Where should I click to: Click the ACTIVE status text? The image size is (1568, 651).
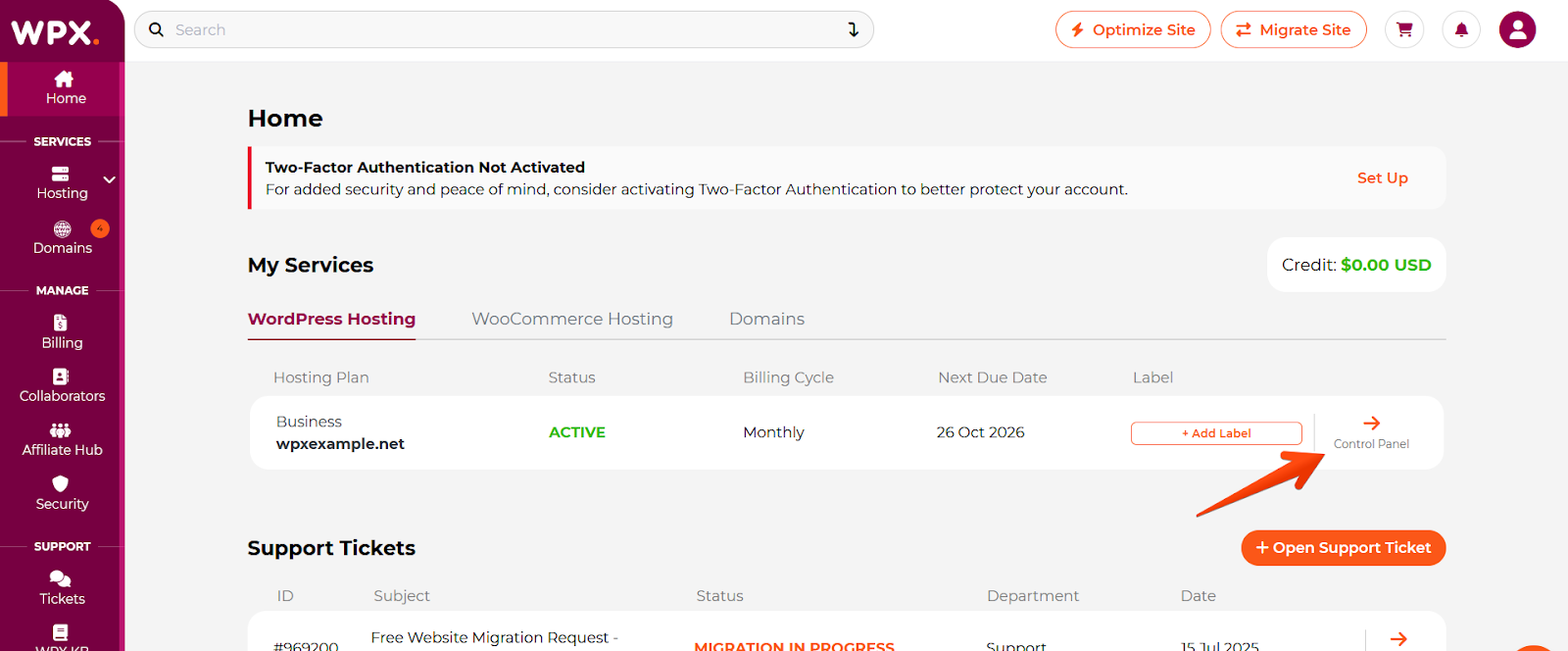coord(577,432)
